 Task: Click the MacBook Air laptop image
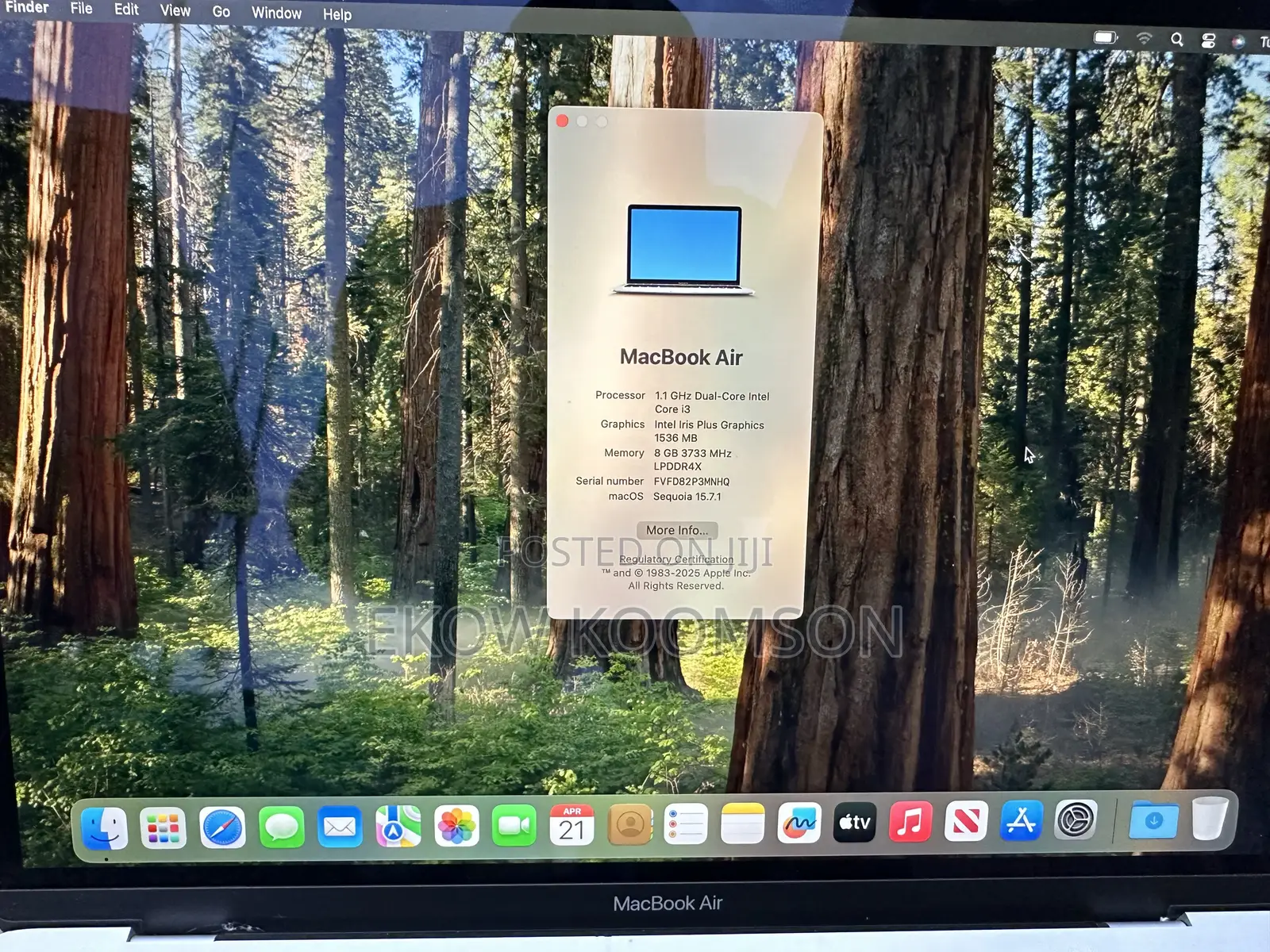(683, 250)
